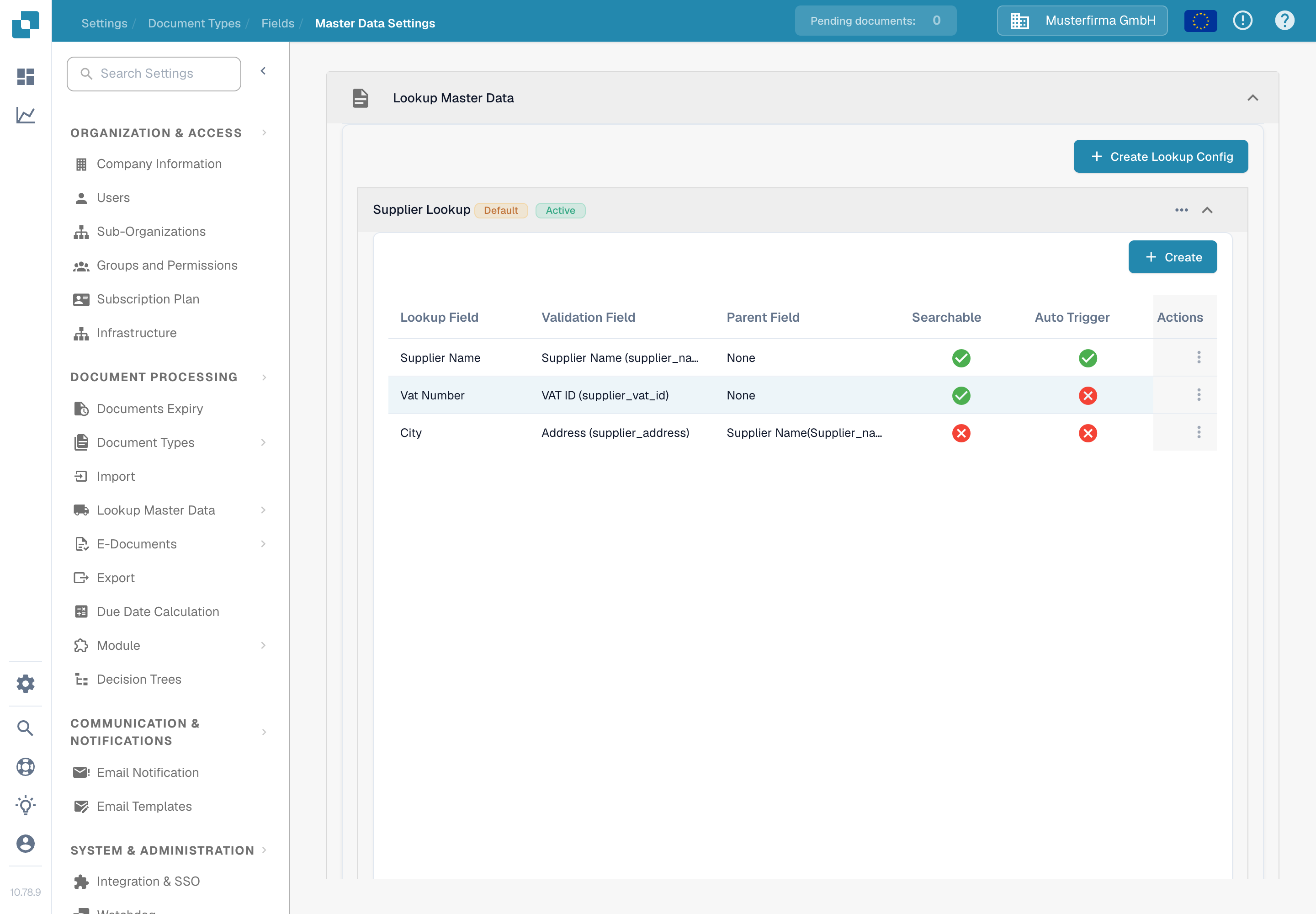The image size is (1316, 914).
Task: Click the lightbulb ideas icon
Action: (25, 805)
